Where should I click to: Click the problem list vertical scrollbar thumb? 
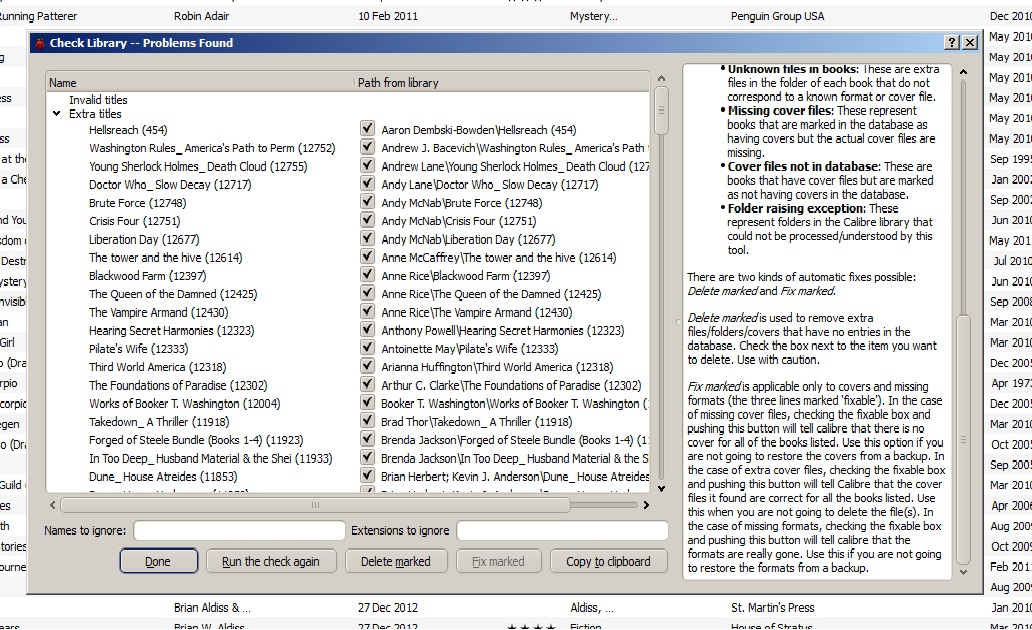661,111
